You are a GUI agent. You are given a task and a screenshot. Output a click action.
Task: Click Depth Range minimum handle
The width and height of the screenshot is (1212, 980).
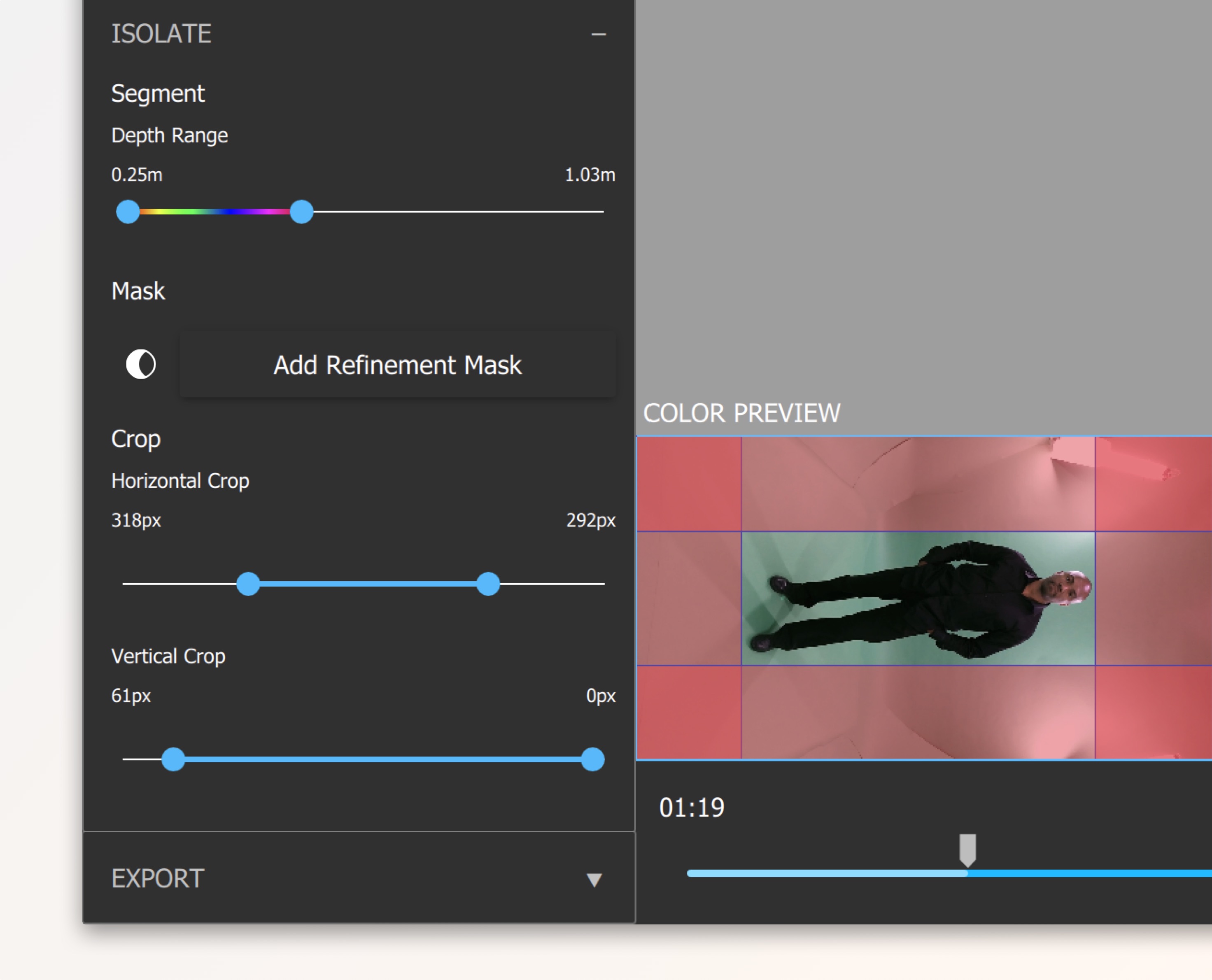tap(128, 212)
